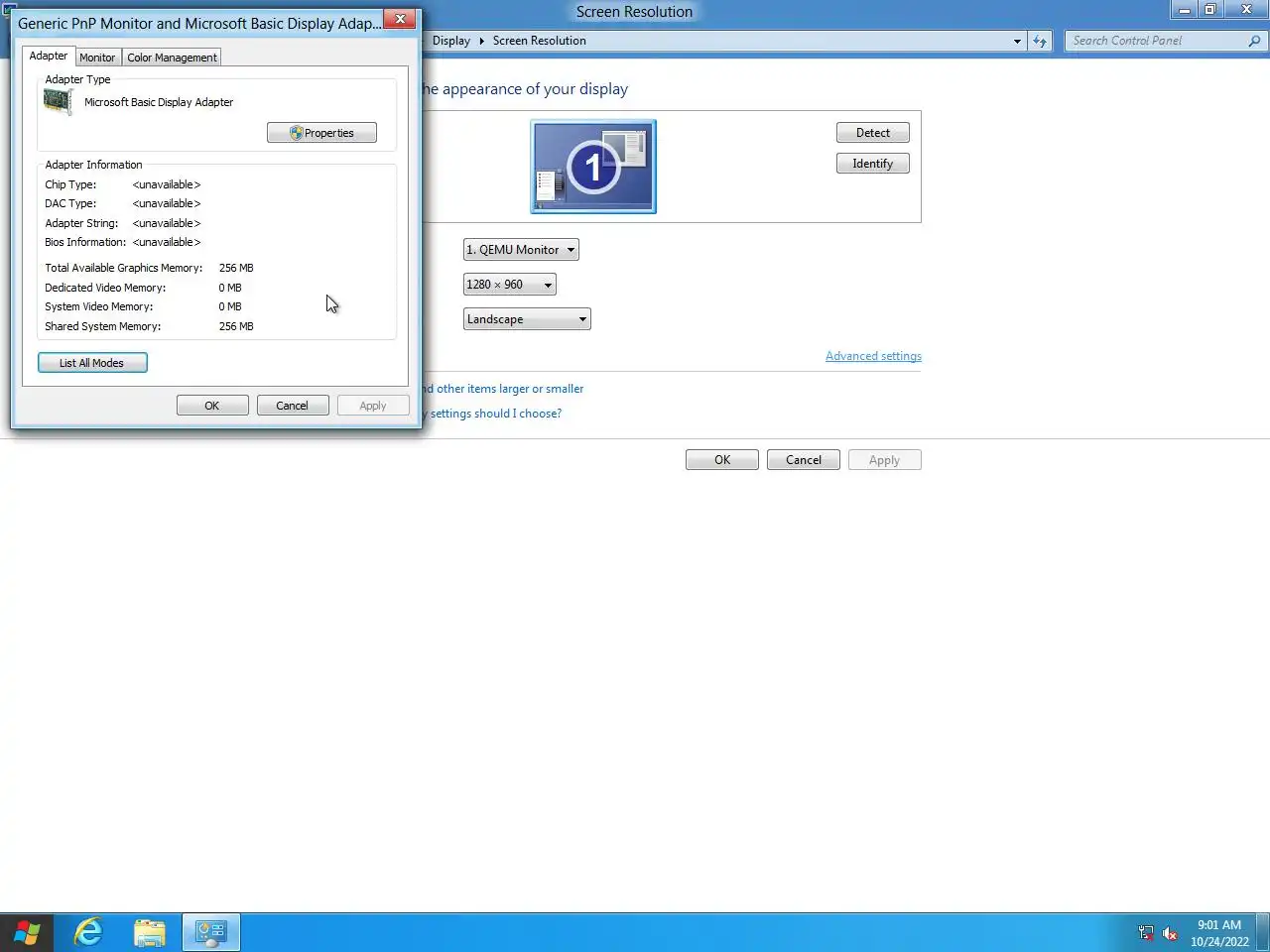This screenshot has height=952, width=1270.
Task: Click the address bar refresh icon
Action: (x=1040, y=41)
